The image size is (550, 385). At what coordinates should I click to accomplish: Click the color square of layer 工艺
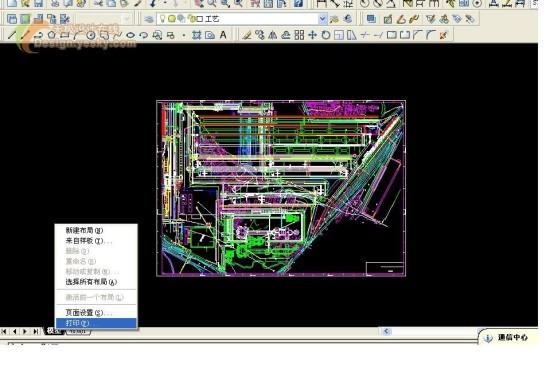point(200,19)
